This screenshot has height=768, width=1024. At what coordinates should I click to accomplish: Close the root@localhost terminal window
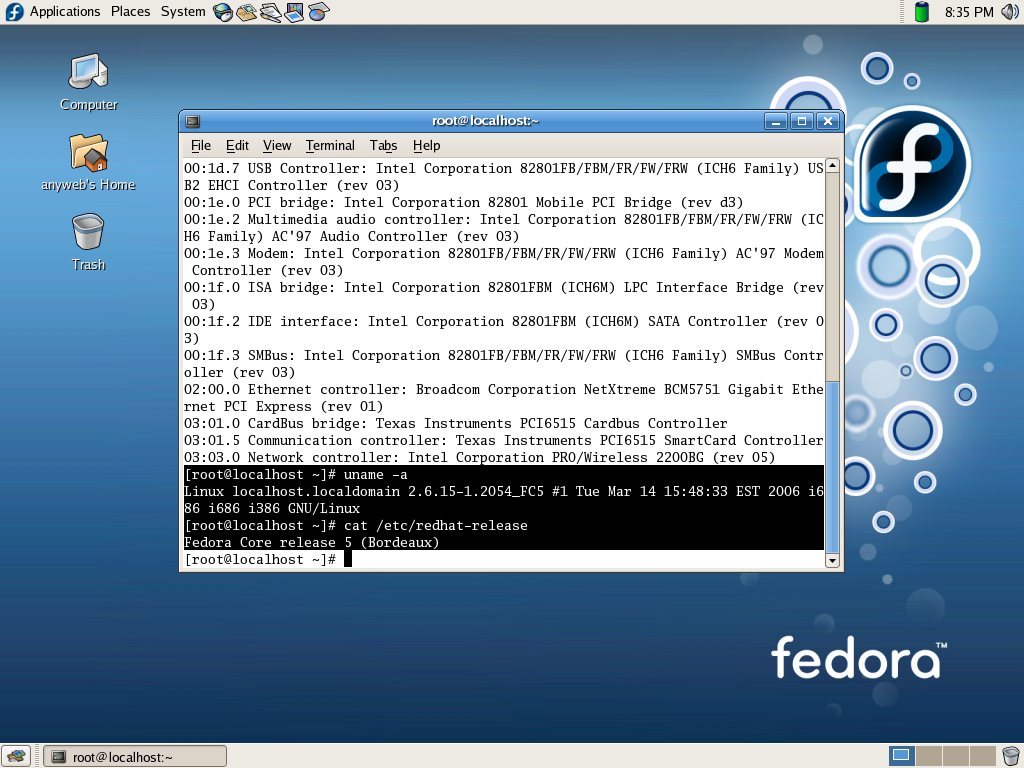(x=828, y=121)
